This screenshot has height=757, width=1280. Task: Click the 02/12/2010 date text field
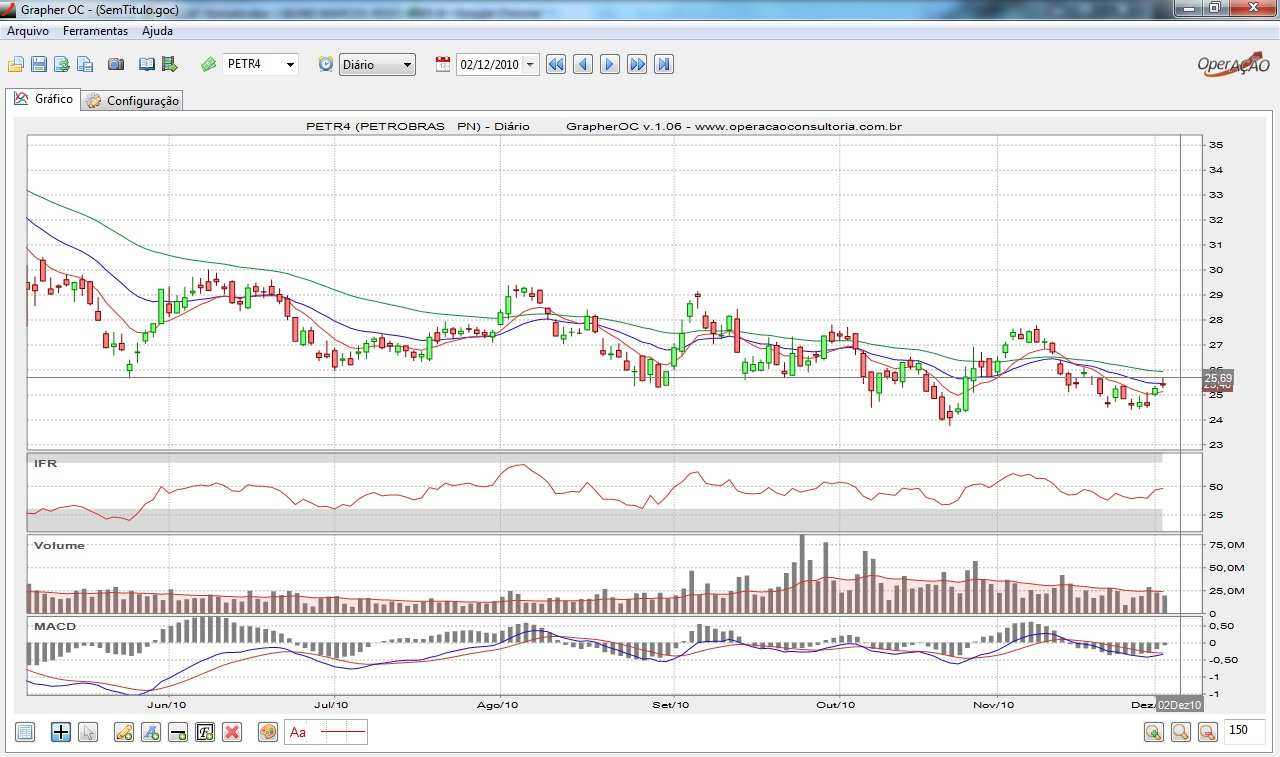(489, 64)
